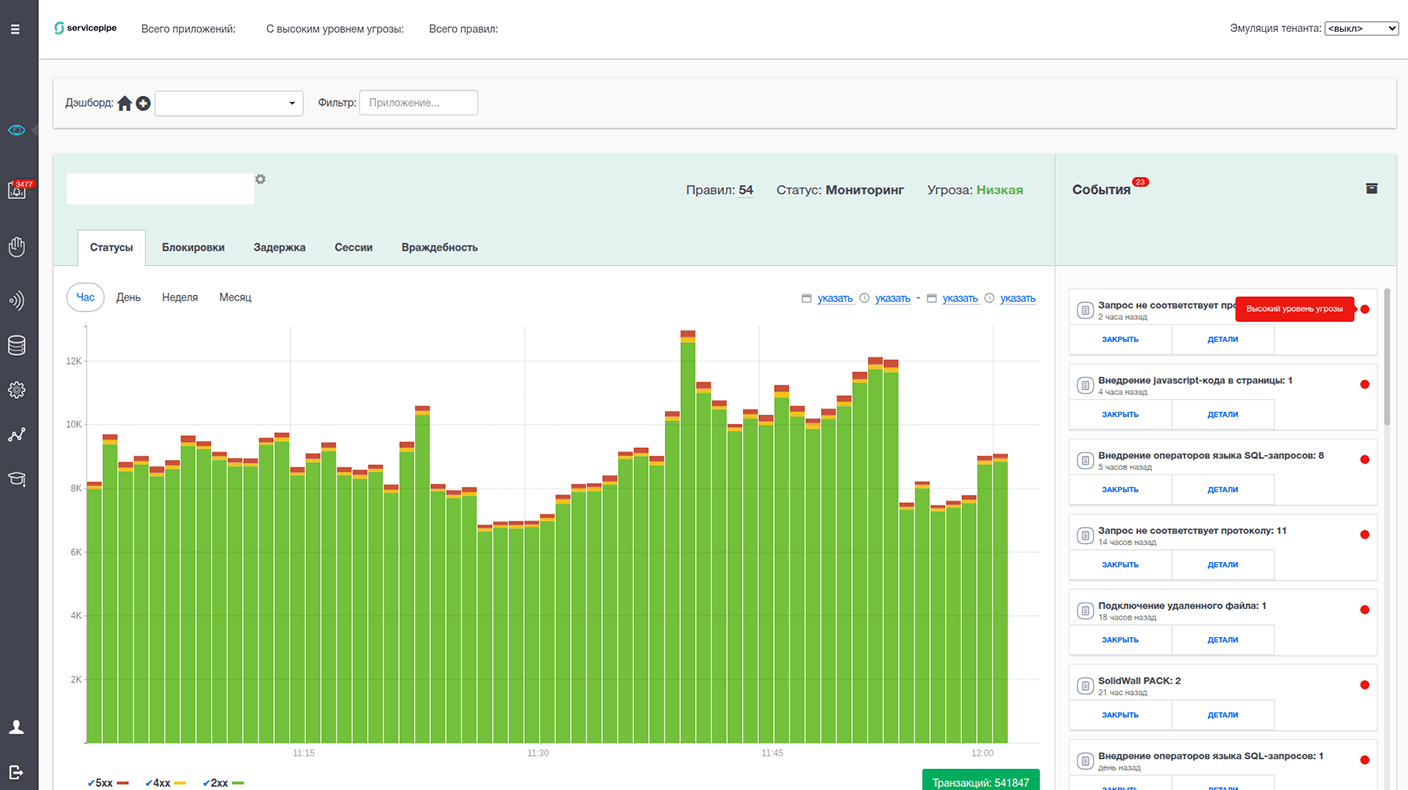Click ДЕТАЛИ for SolidWall PACK event
Screen dimensions: 1408x790
[x=1222, y=715]
